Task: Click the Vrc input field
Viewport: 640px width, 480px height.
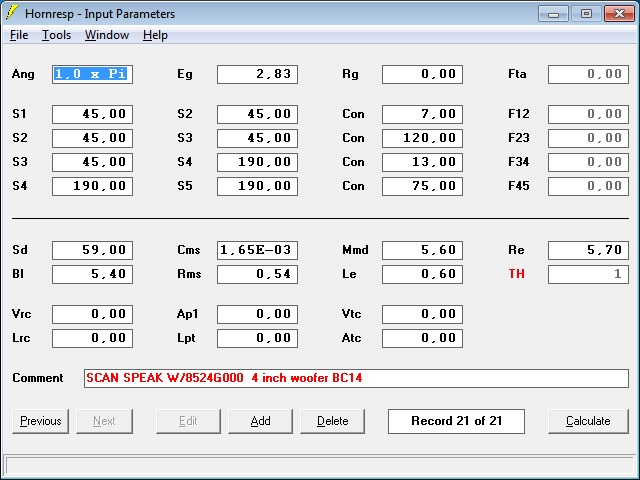Action: tap(92, 314)
